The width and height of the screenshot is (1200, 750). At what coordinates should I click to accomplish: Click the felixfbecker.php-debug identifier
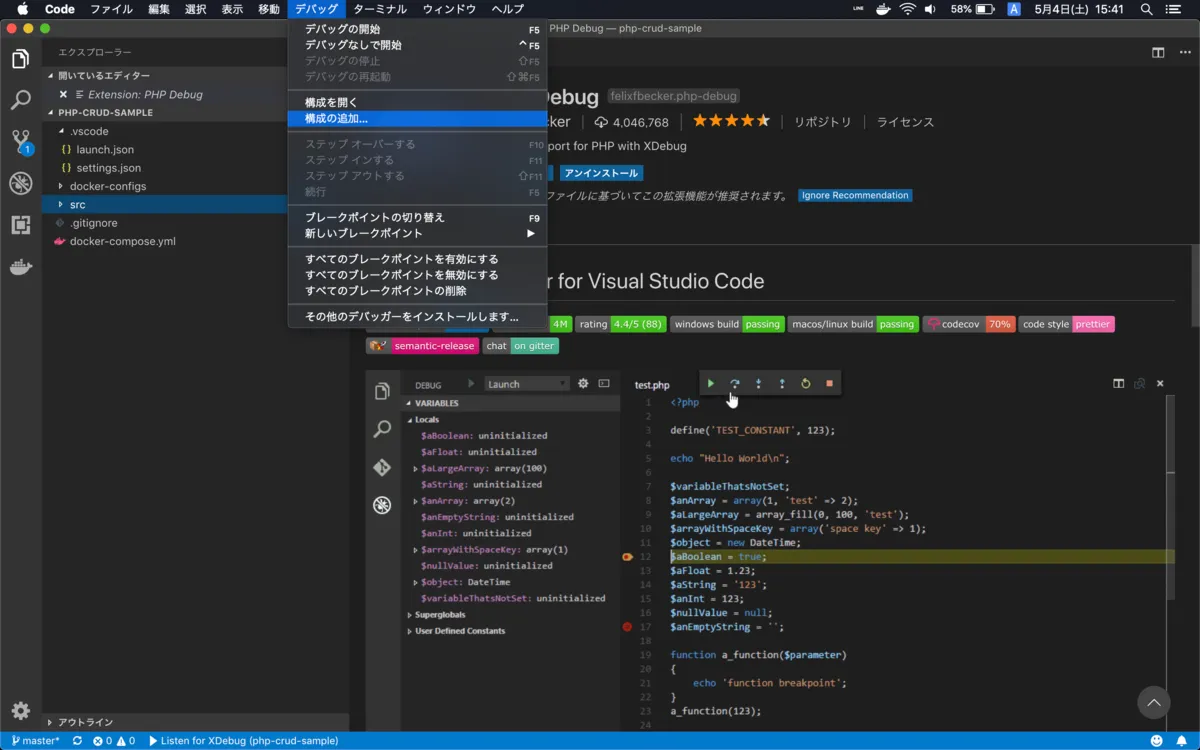click(x=673, y=96)
